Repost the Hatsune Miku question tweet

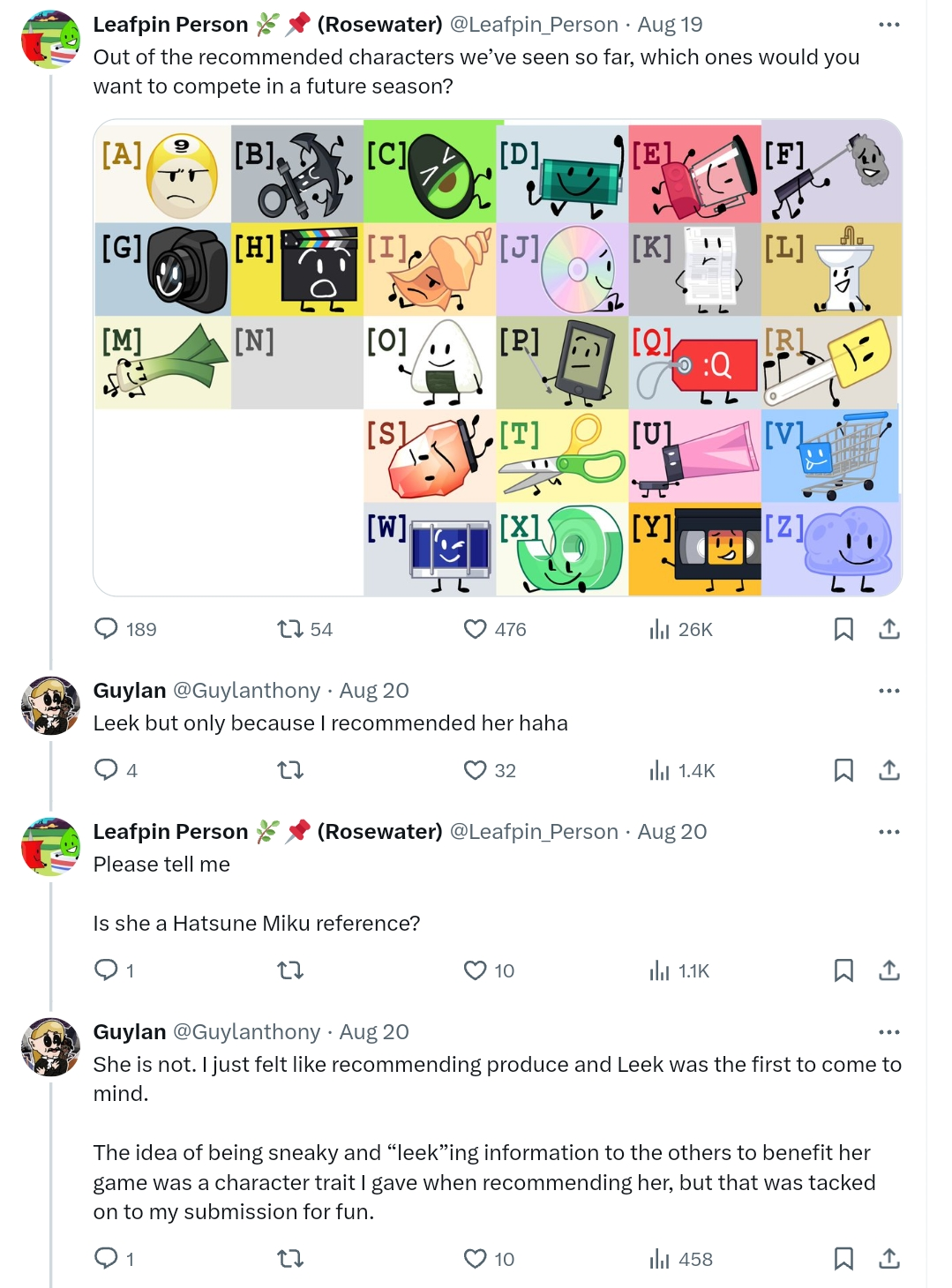pos(289,970)
